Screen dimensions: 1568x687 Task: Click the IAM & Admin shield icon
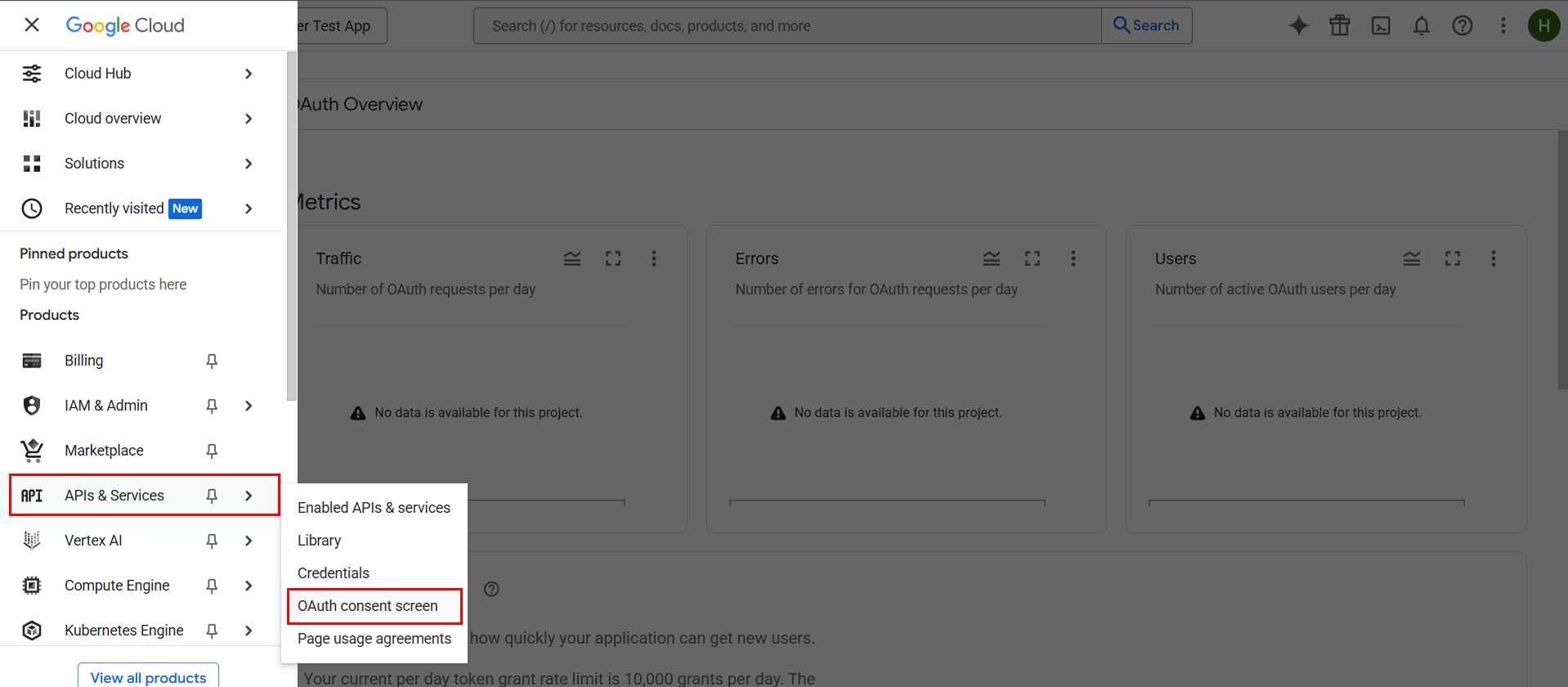pos(32,406)
